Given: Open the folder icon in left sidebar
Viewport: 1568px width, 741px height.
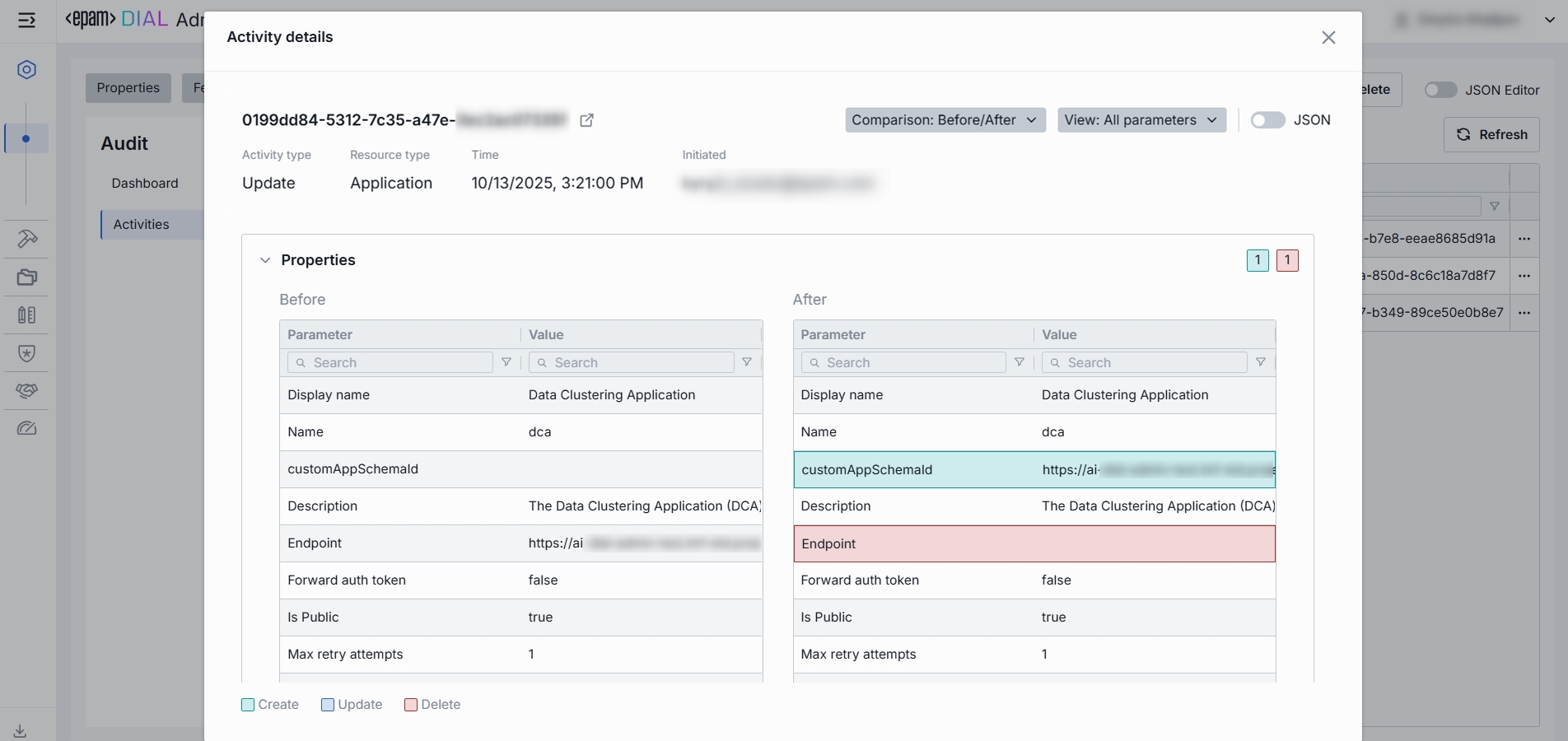Looking at the screenshot, I should pos(26,277).
